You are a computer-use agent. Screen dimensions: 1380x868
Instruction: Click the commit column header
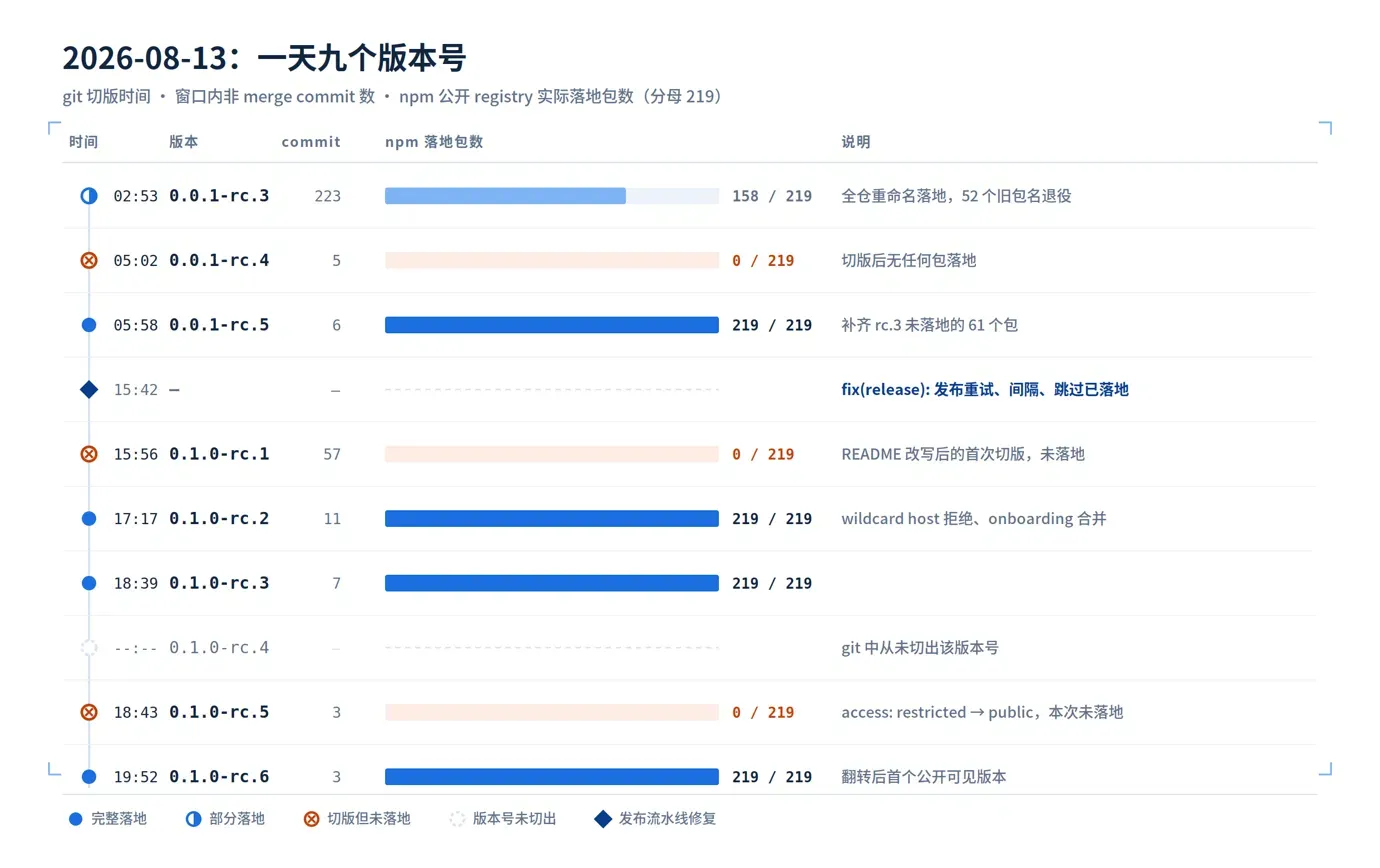(311, 142)
